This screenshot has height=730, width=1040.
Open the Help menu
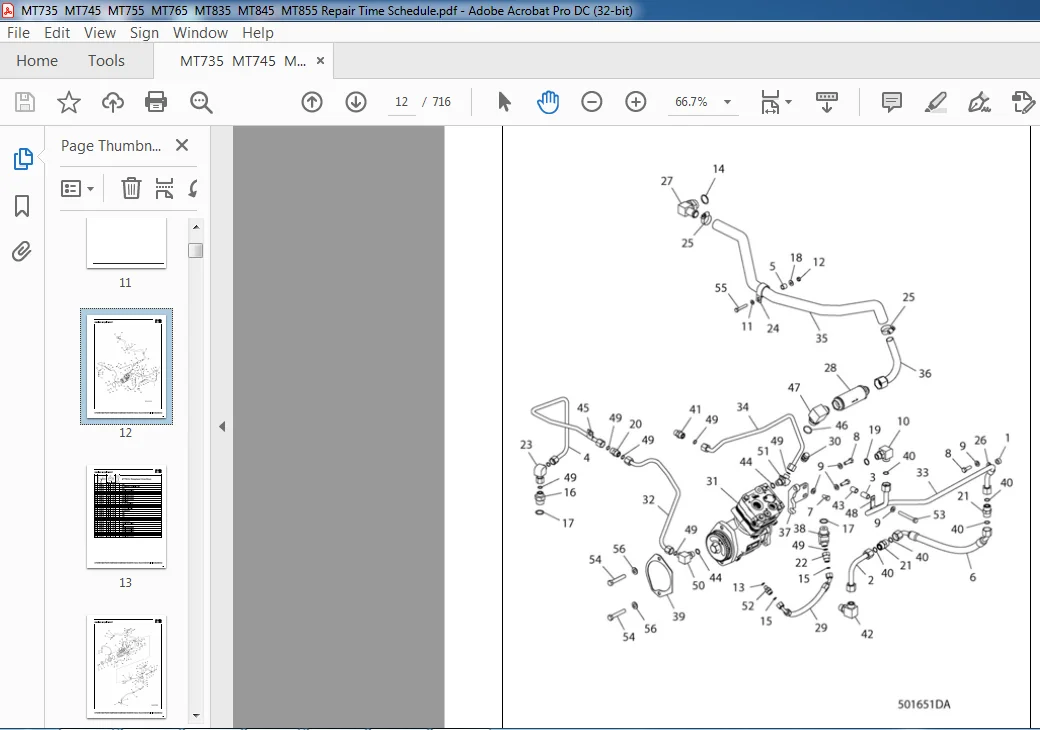[x=257, y=32]
